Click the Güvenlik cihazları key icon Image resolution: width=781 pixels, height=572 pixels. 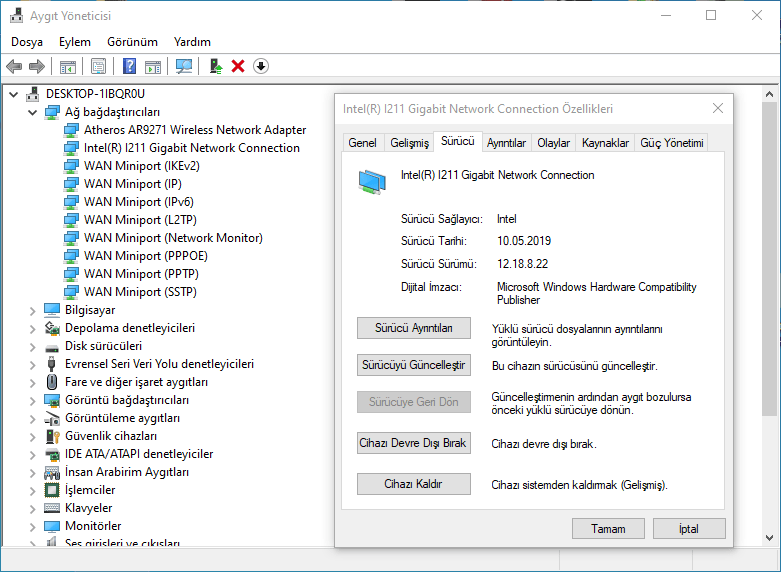pyautogui.click(x=52, y=436)
